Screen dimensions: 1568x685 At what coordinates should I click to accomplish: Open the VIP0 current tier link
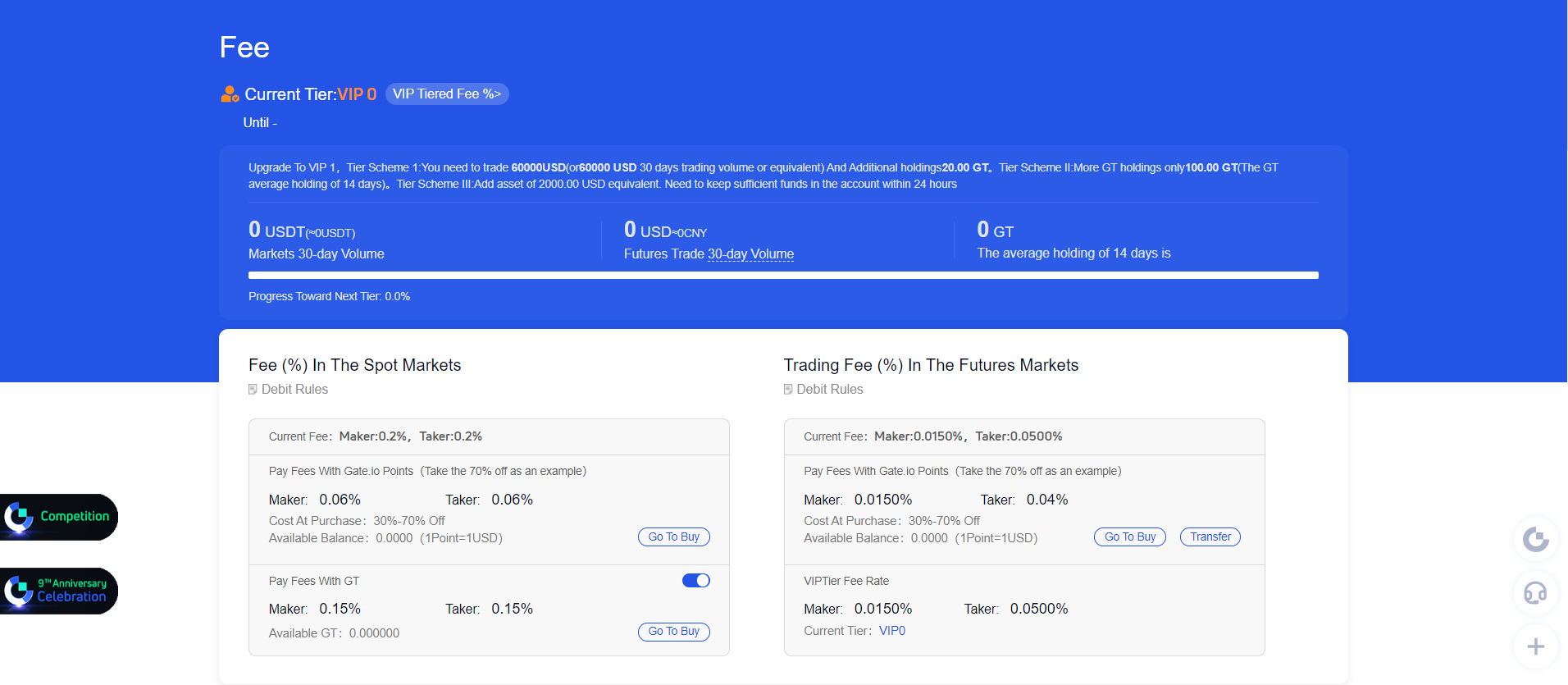[892, 631]
